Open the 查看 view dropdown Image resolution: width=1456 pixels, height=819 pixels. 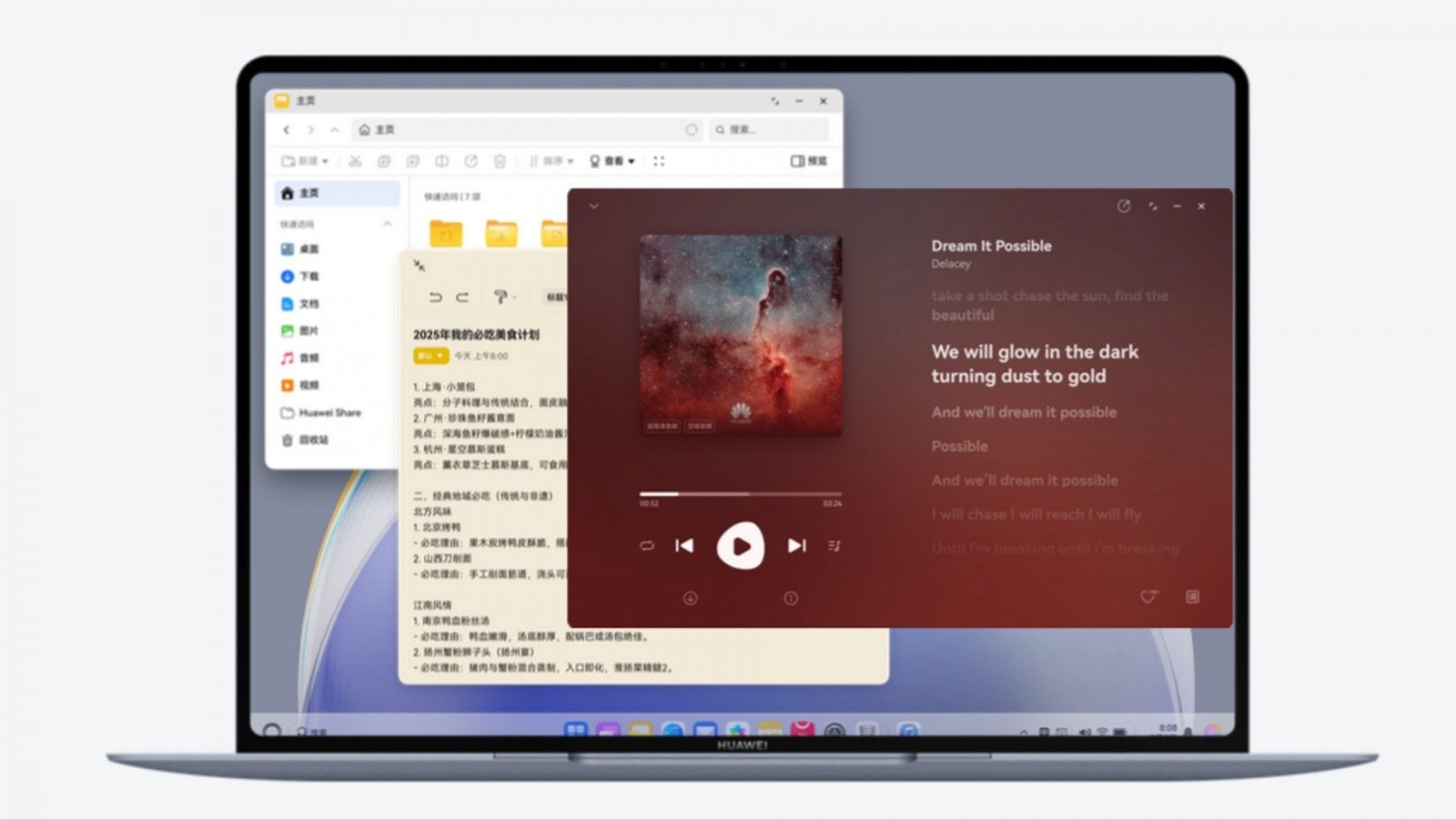click(x=612, y=161)
